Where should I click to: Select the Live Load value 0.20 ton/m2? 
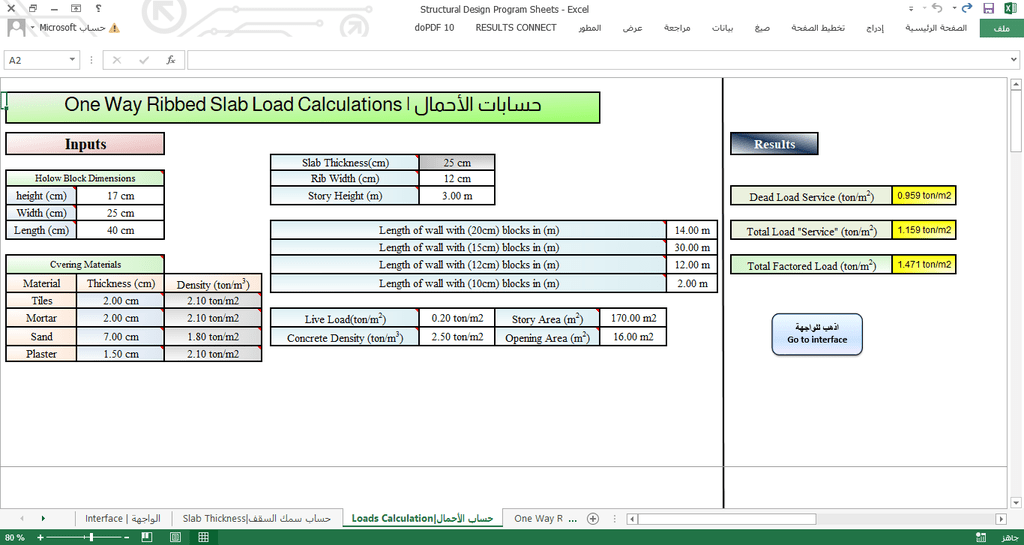pos(456,318)
